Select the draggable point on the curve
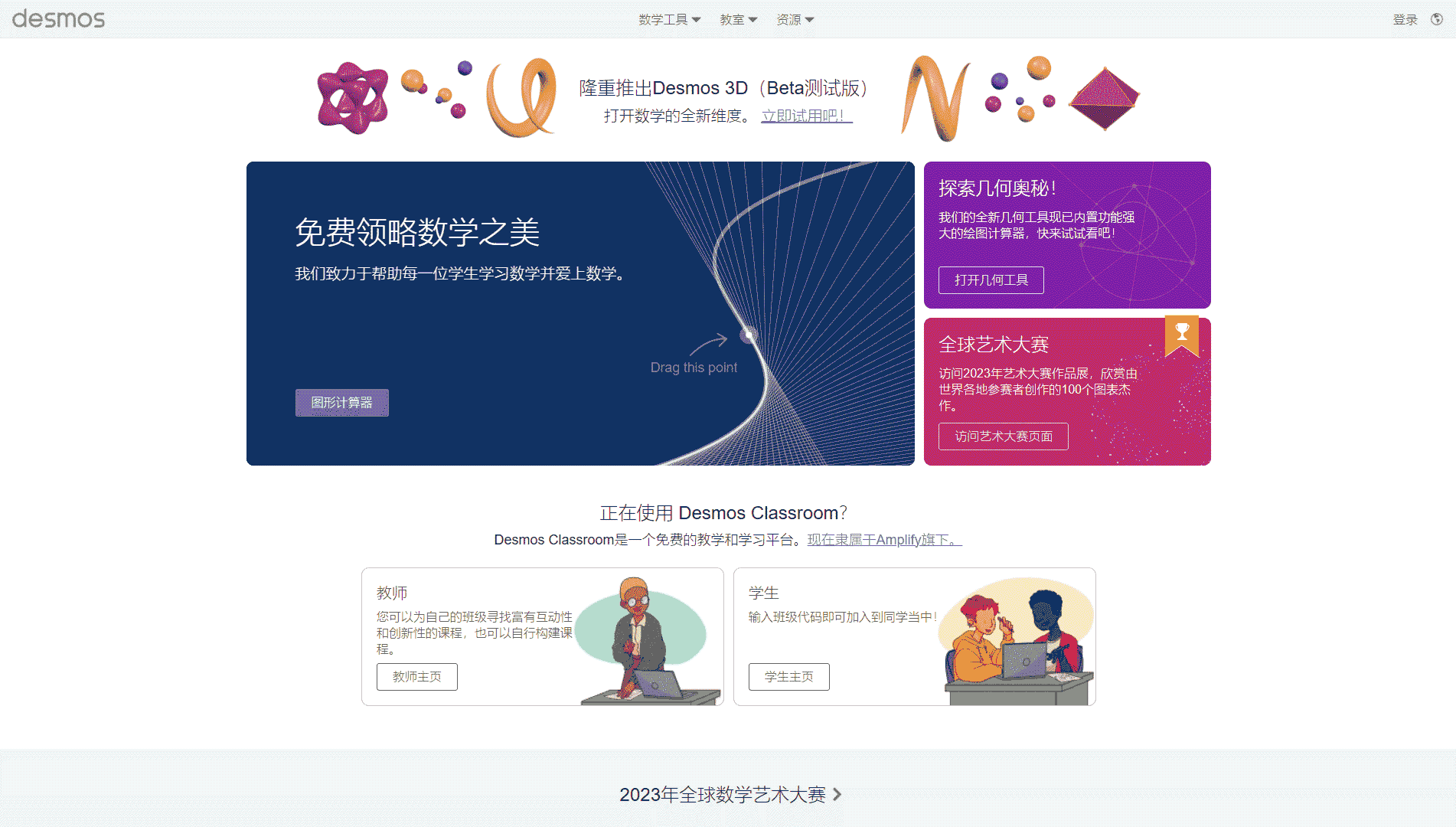1456x827 pixels. pos(748,335)
